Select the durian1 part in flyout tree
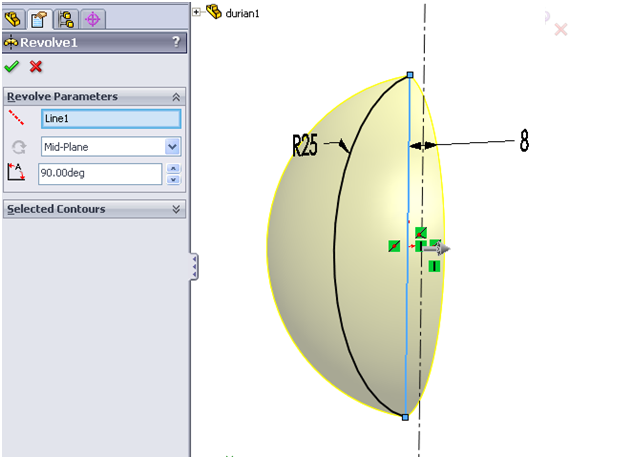 (242, 13)
